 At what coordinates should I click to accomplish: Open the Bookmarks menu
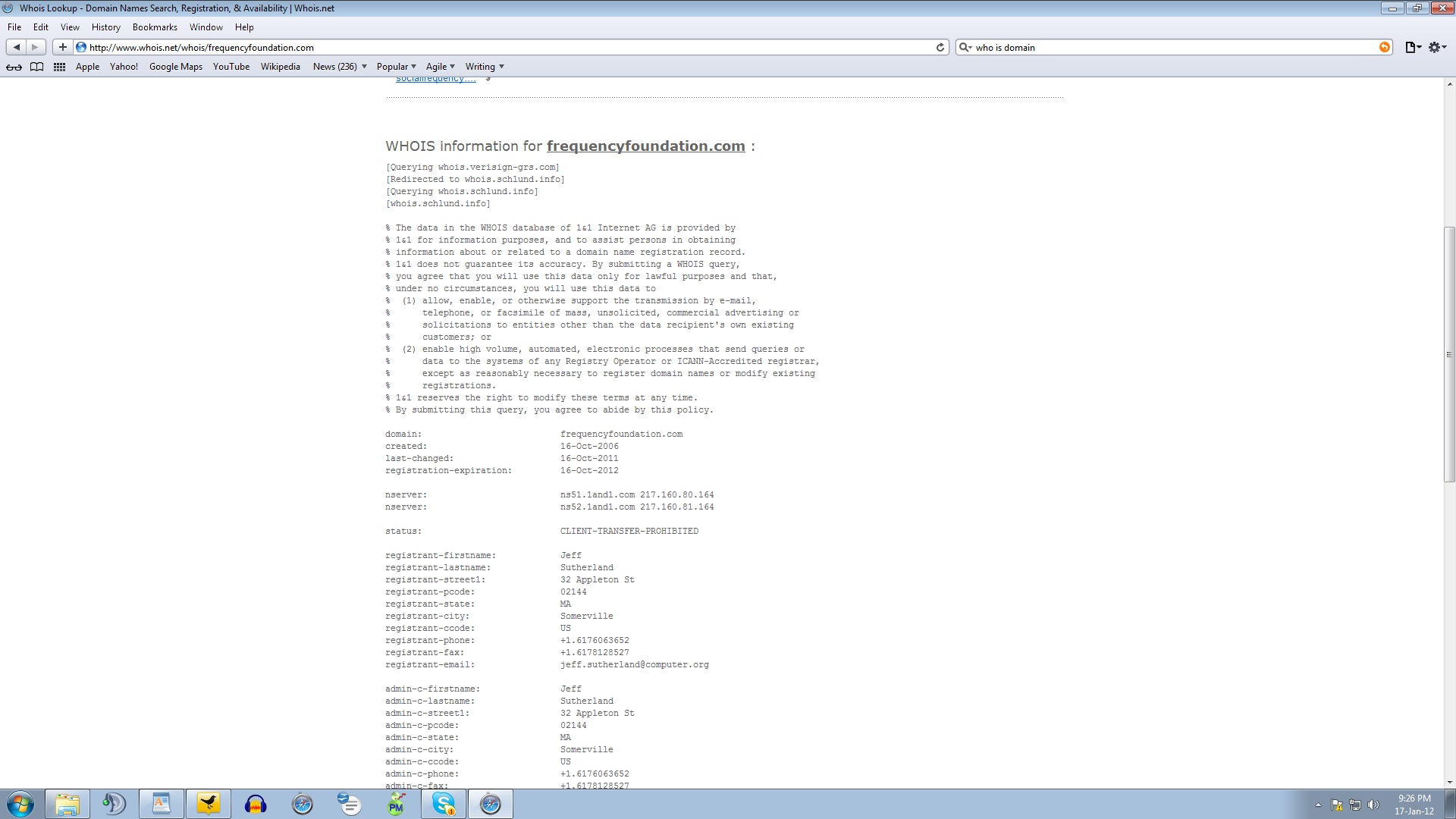coord(155,27)
